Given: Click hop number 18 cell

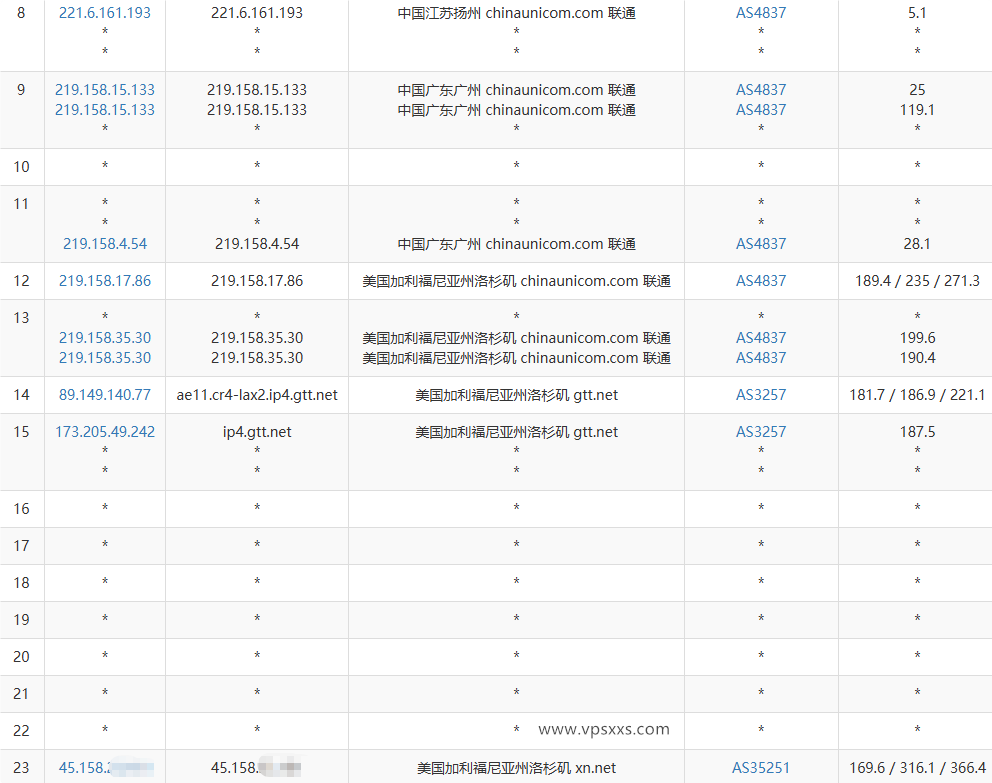Looking at the screenshot, I should tap(22, 583).
